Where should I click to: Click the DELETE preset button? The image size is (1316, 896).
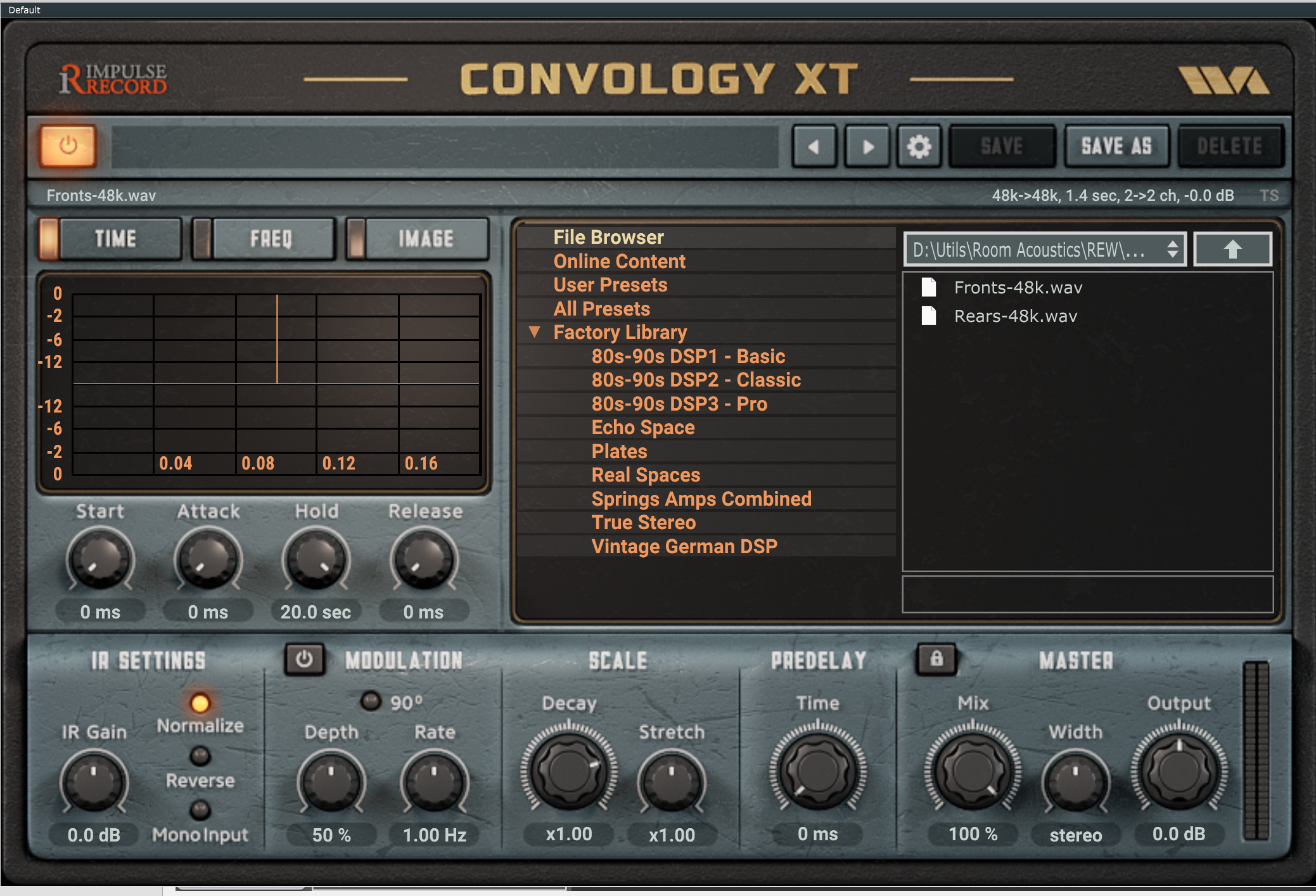pos(1230,146)
